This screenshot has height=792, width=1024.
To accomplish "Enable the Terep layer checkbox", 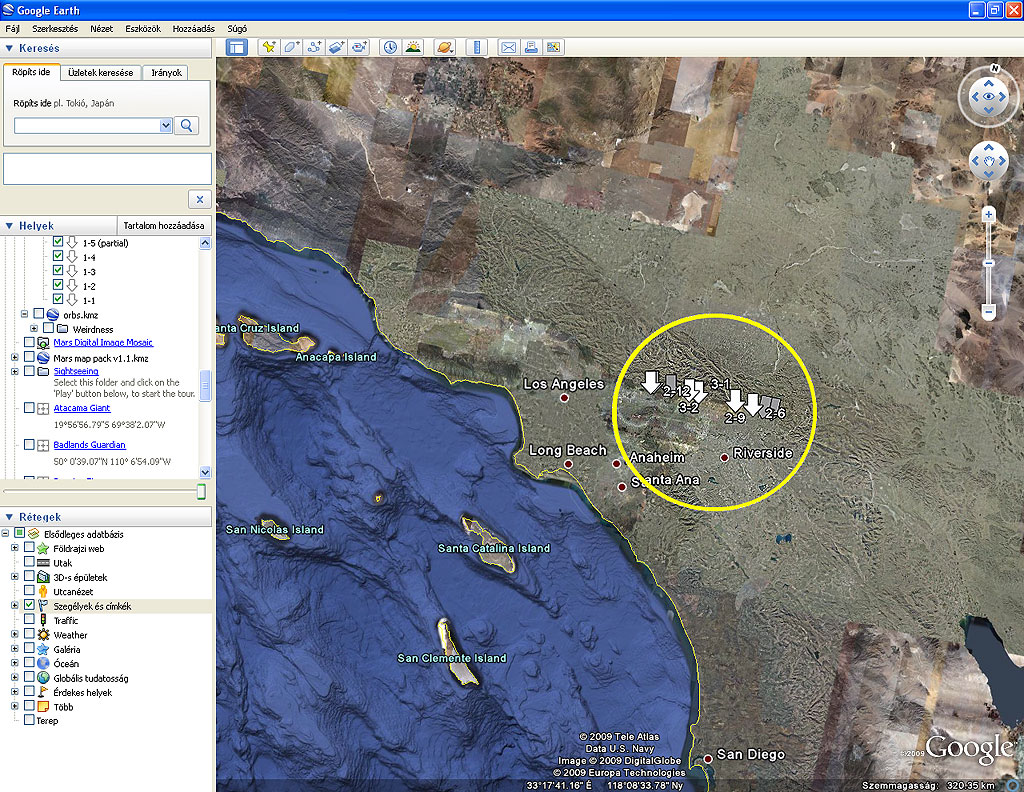I will (29, 720).
